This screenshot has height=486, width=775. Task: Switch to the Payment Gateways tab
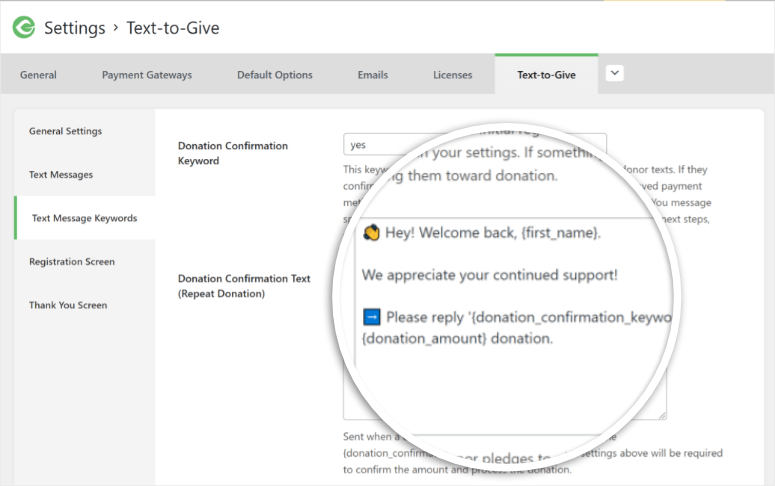click(x=147, y=75)
